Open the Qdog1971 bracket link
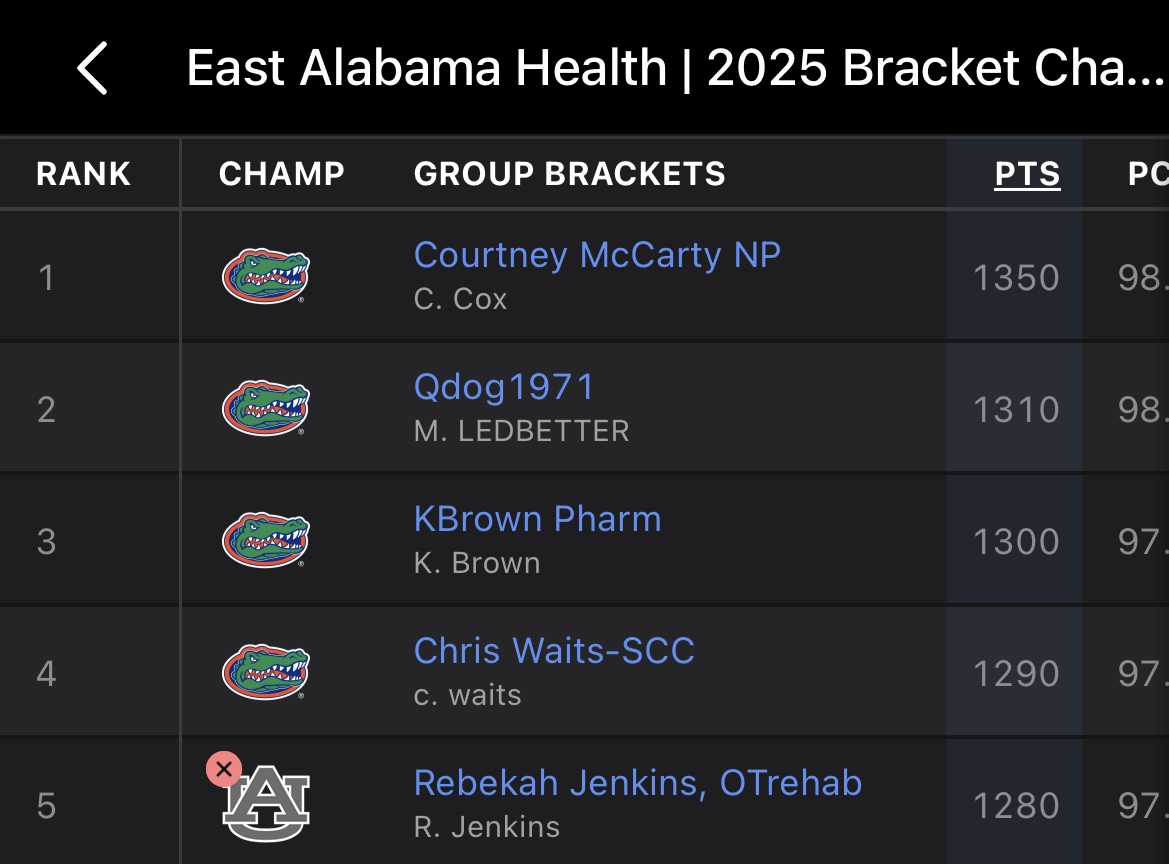Image resolution: width=1169 pixels, height=864 pixels. [x=504, y=388]
